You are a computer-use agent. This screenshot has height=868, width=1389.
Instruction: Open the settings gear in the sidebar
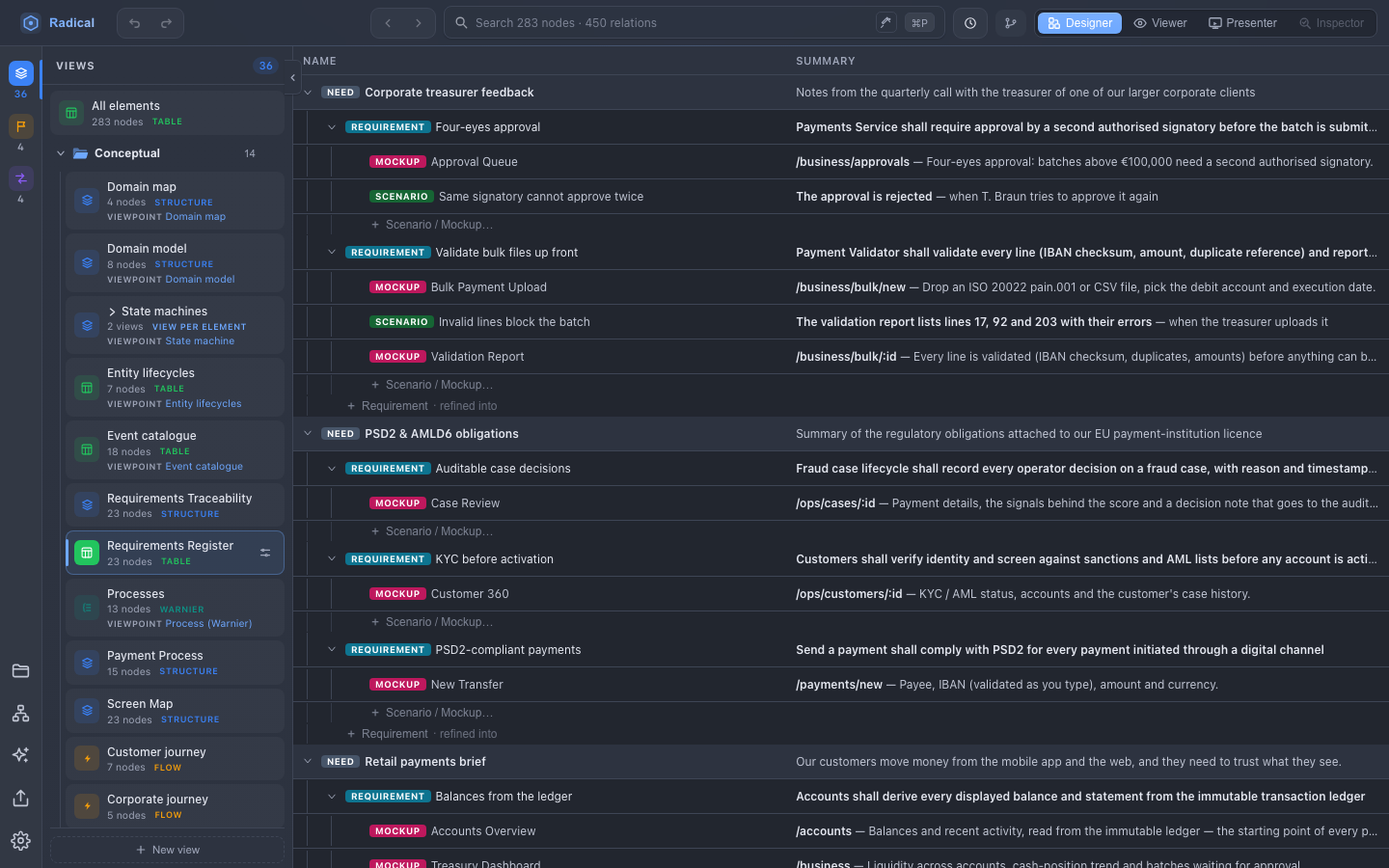pos(20,841)
